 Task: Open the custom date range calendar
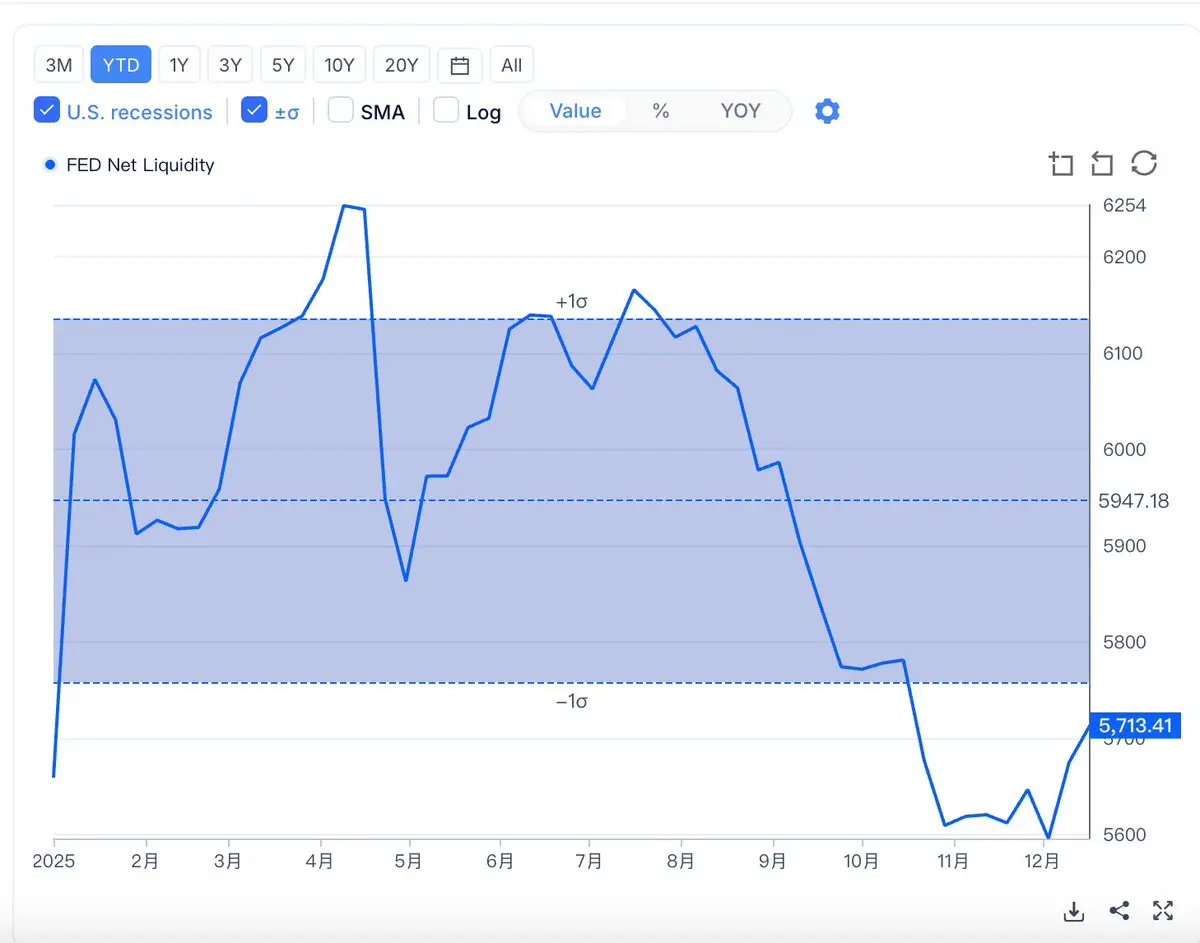tap(460, 66)
